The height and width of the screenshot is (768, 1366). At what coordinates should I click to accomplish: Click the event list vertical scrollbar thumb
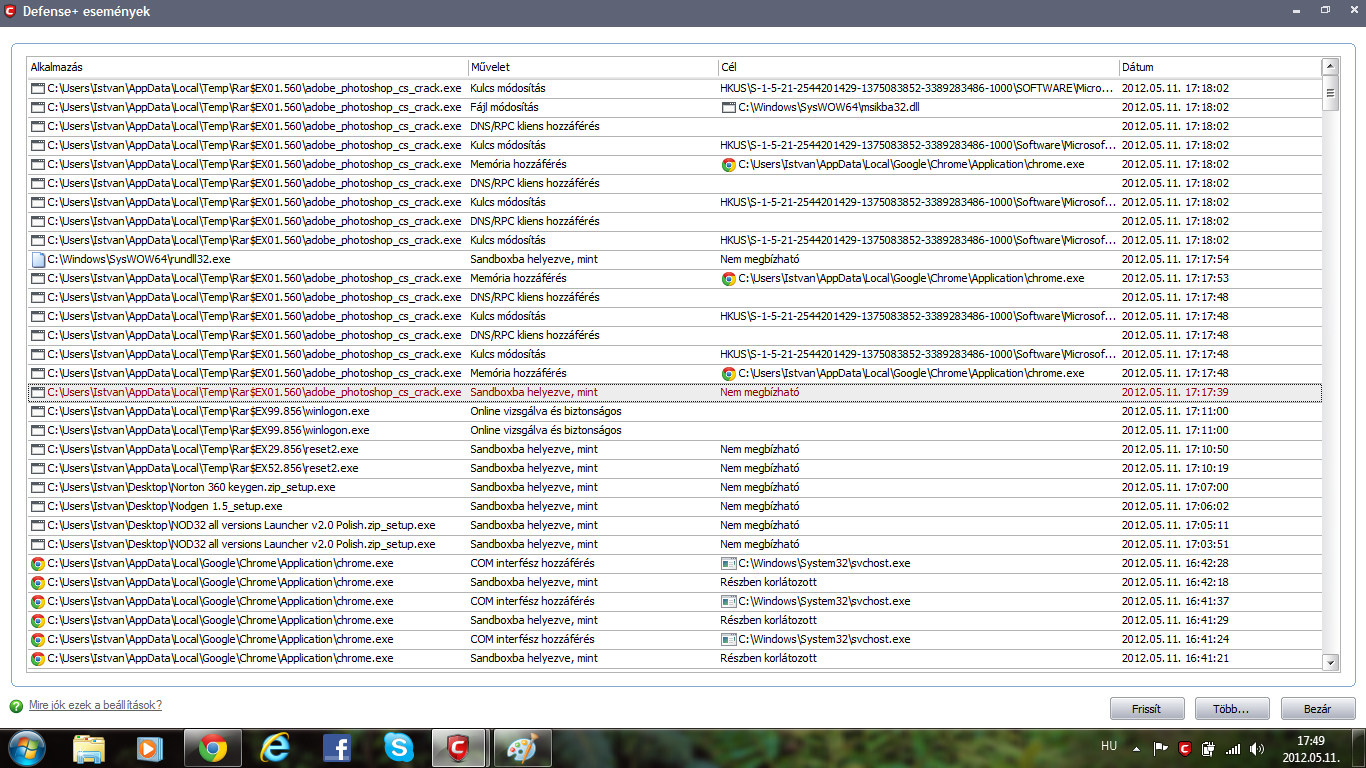tap(1330, 94)
